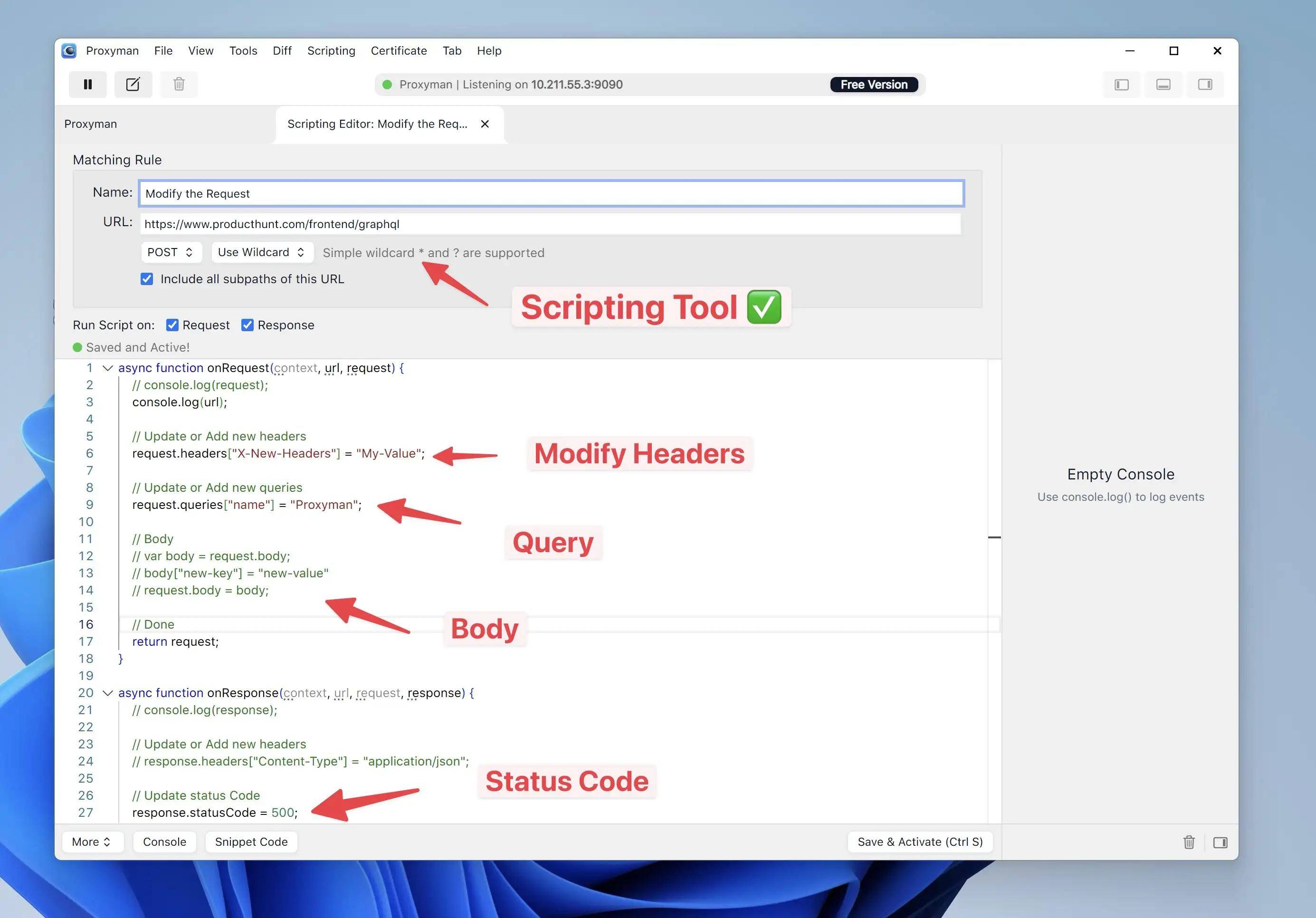Viewport: 1316px width, 918px height.
Task: Open the Help menu
Action: tap(489, 50)
